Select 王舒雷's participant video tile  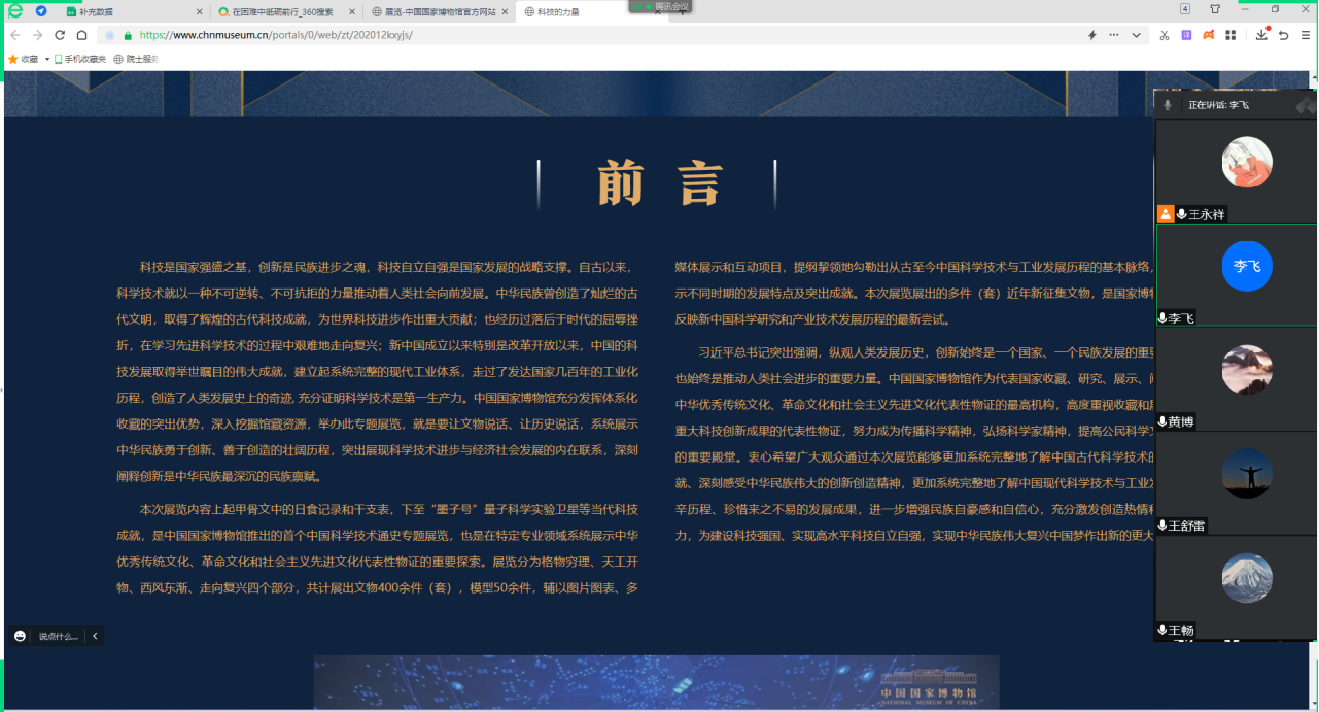[1236, 483]
